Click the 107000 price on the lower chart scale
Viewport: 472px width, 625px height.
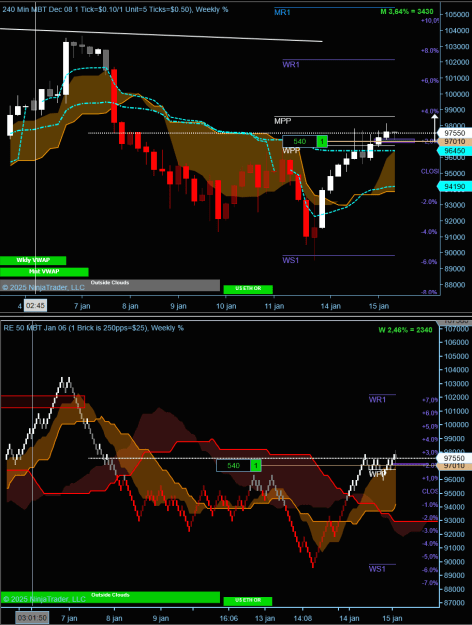click(x=457, y=329)
